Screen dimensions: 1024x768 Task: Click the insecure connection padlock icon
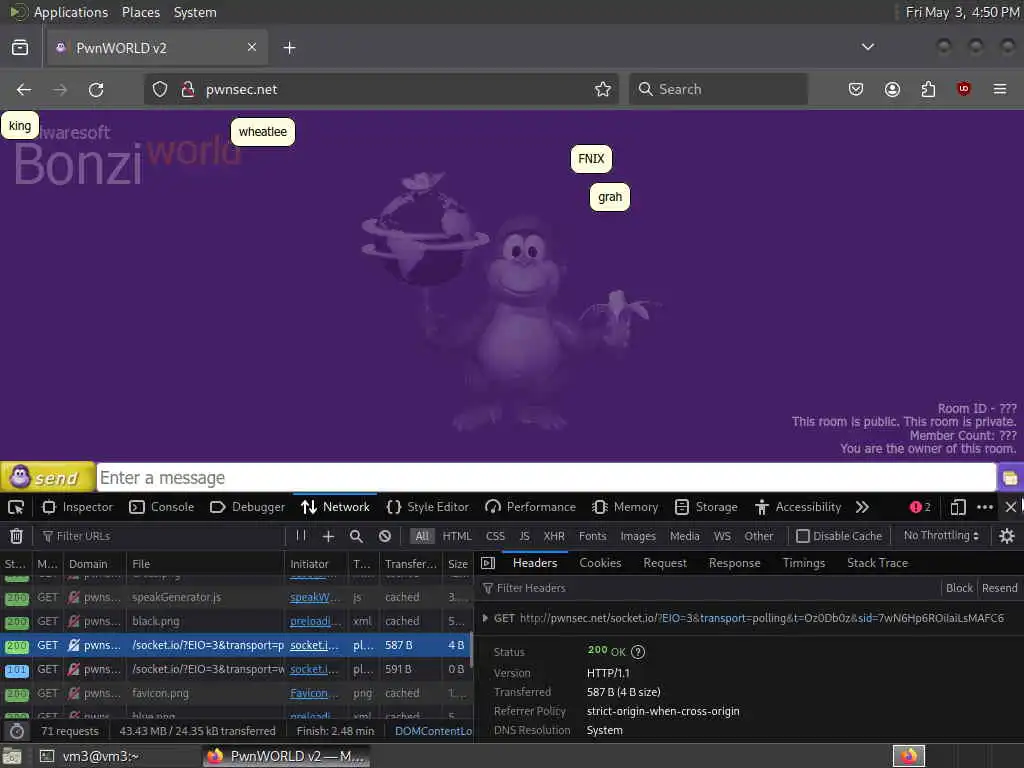coord(188,89)
